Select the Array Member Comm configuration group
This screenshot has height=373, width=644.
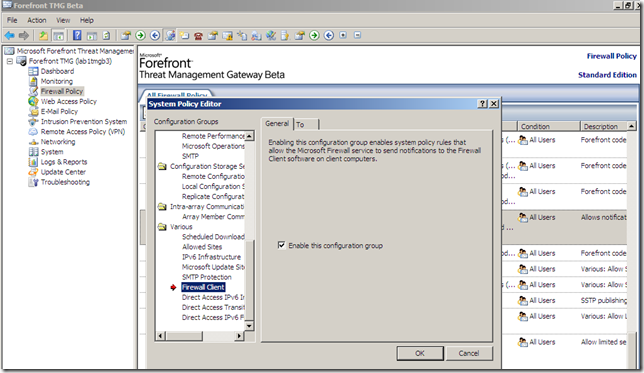click(213, 216)
